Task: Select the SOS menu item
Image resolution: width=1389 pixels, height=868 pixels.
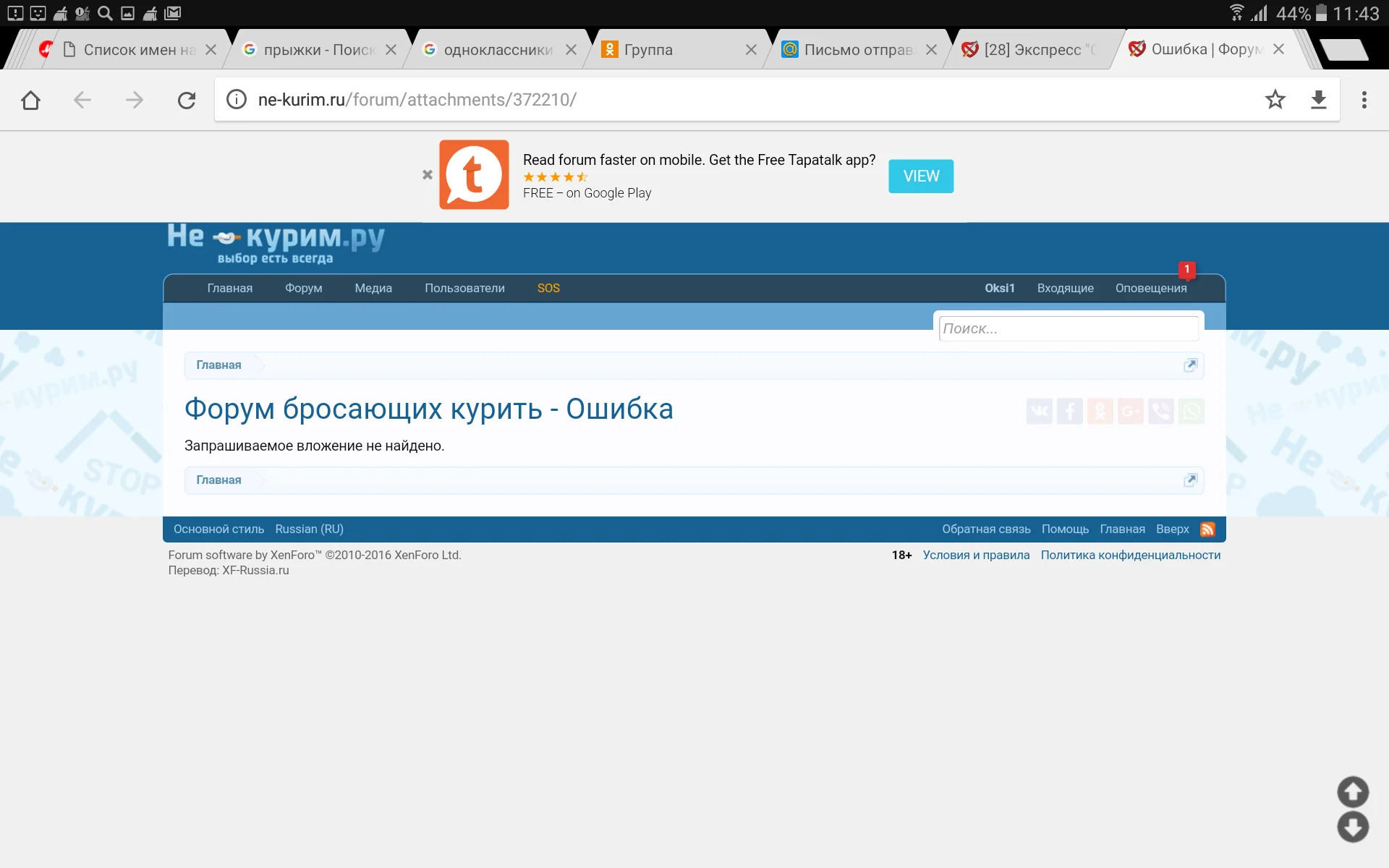Action: tap(548, 288)
